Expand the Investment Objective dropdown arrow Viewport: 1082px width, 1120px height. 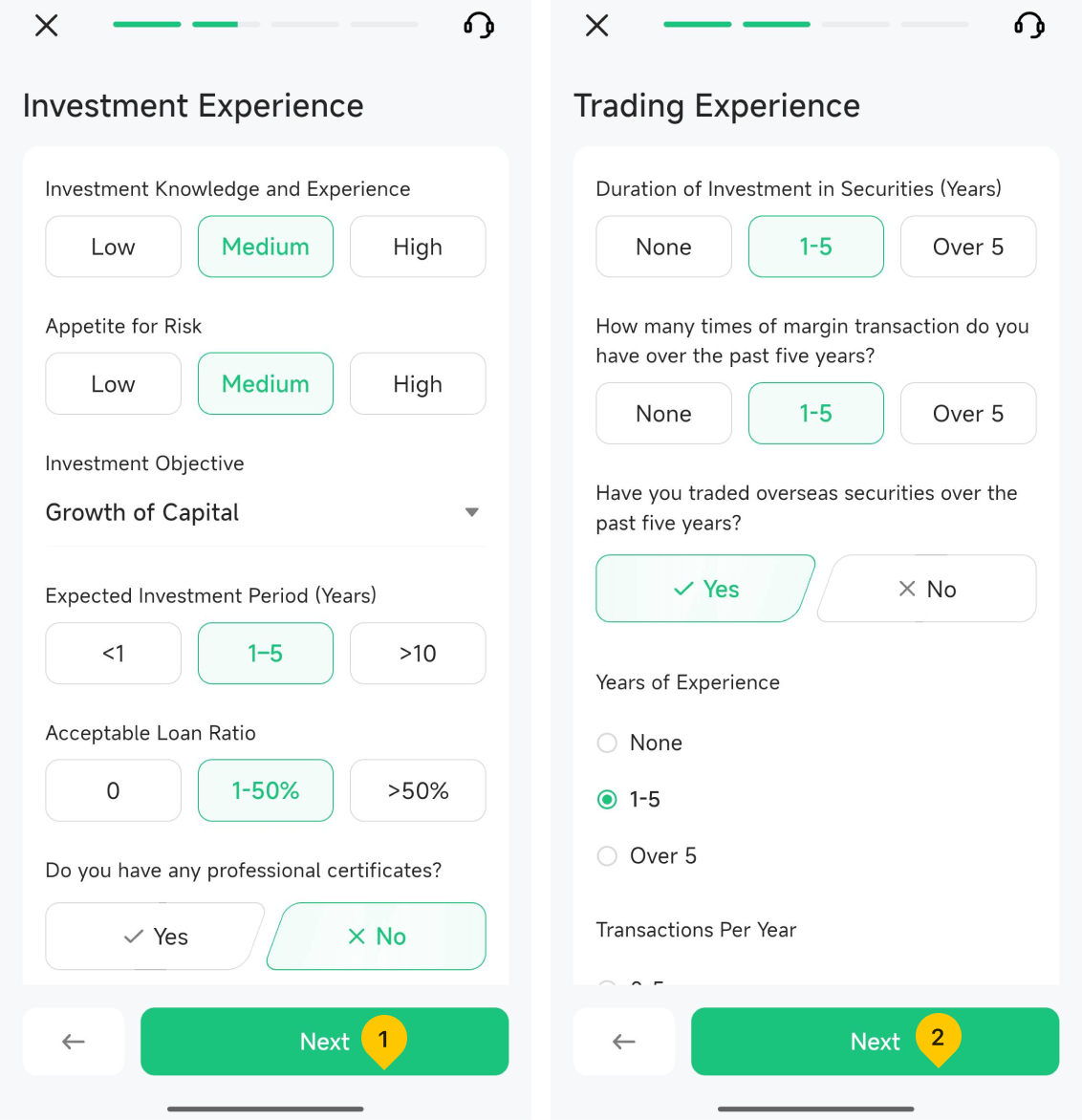471,512
